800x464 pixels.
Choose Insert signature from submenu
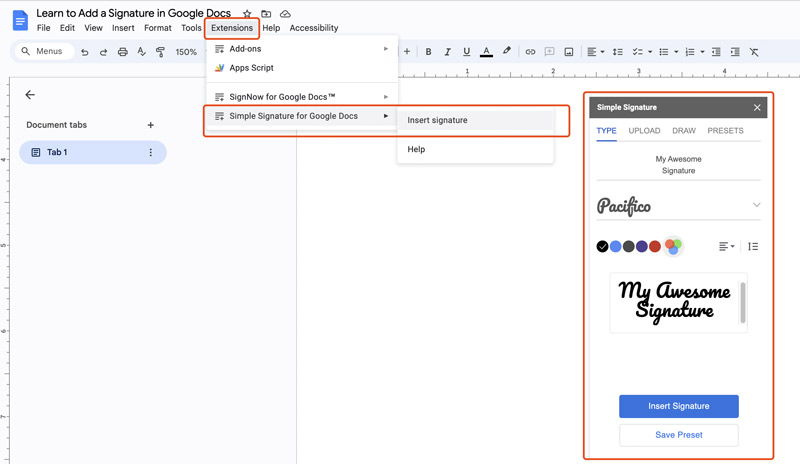click(438, 120)
